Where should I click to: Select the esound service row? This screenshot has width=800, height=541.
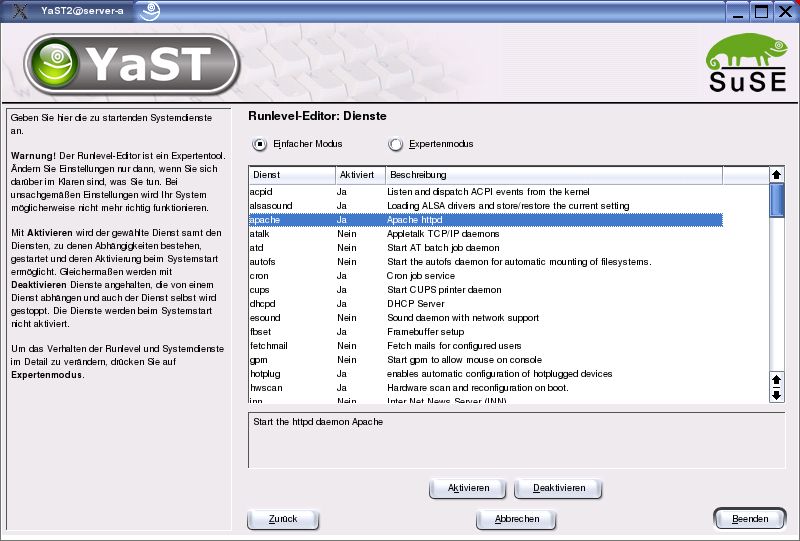click(485, 318)
